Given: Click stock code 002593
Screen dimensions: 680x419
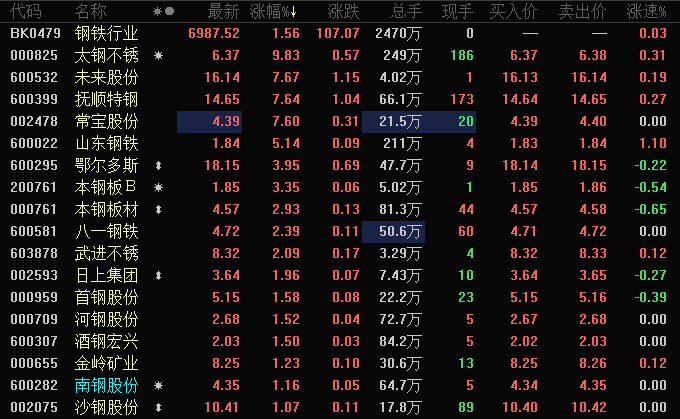Looking at the screenshot, I should [x=34, y=275].
